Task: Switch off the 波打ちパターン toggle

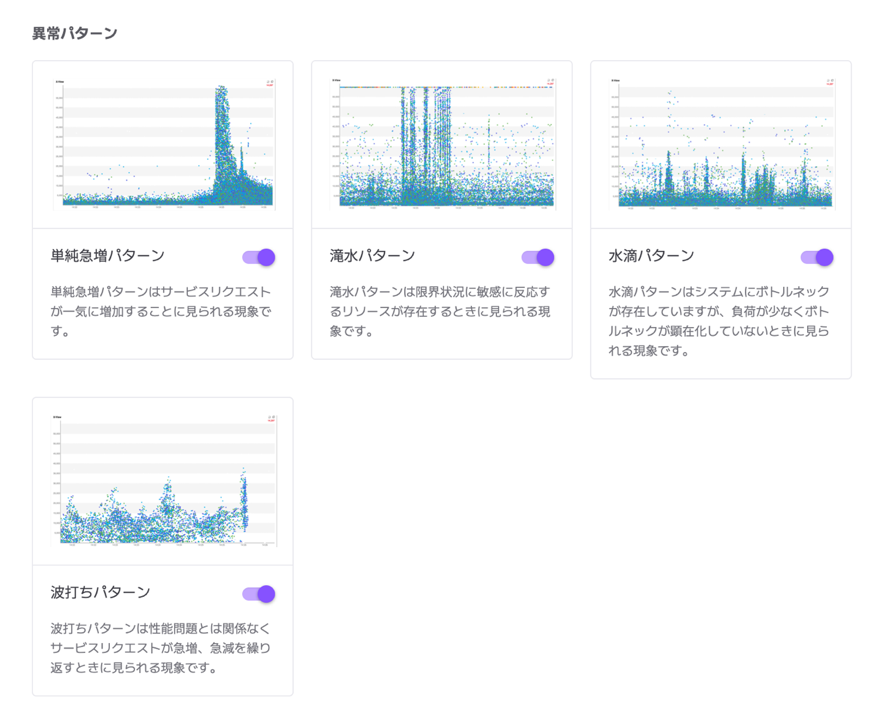Action: point(259,594)
